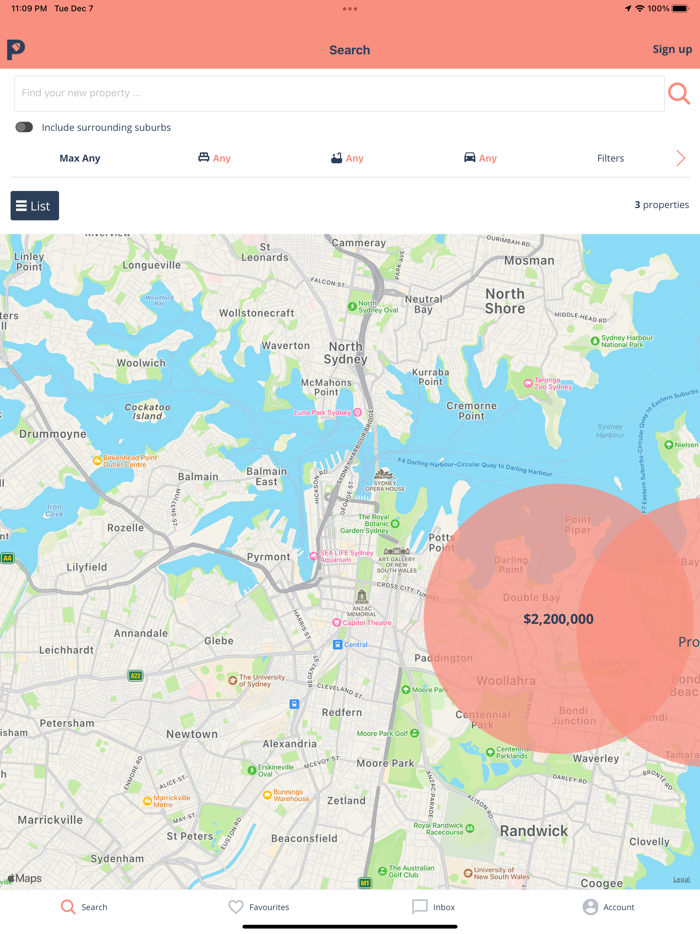Open the Legal link on map
This screenshot has height=934, width=700.
pyautogui.click(x=682, y=879)
